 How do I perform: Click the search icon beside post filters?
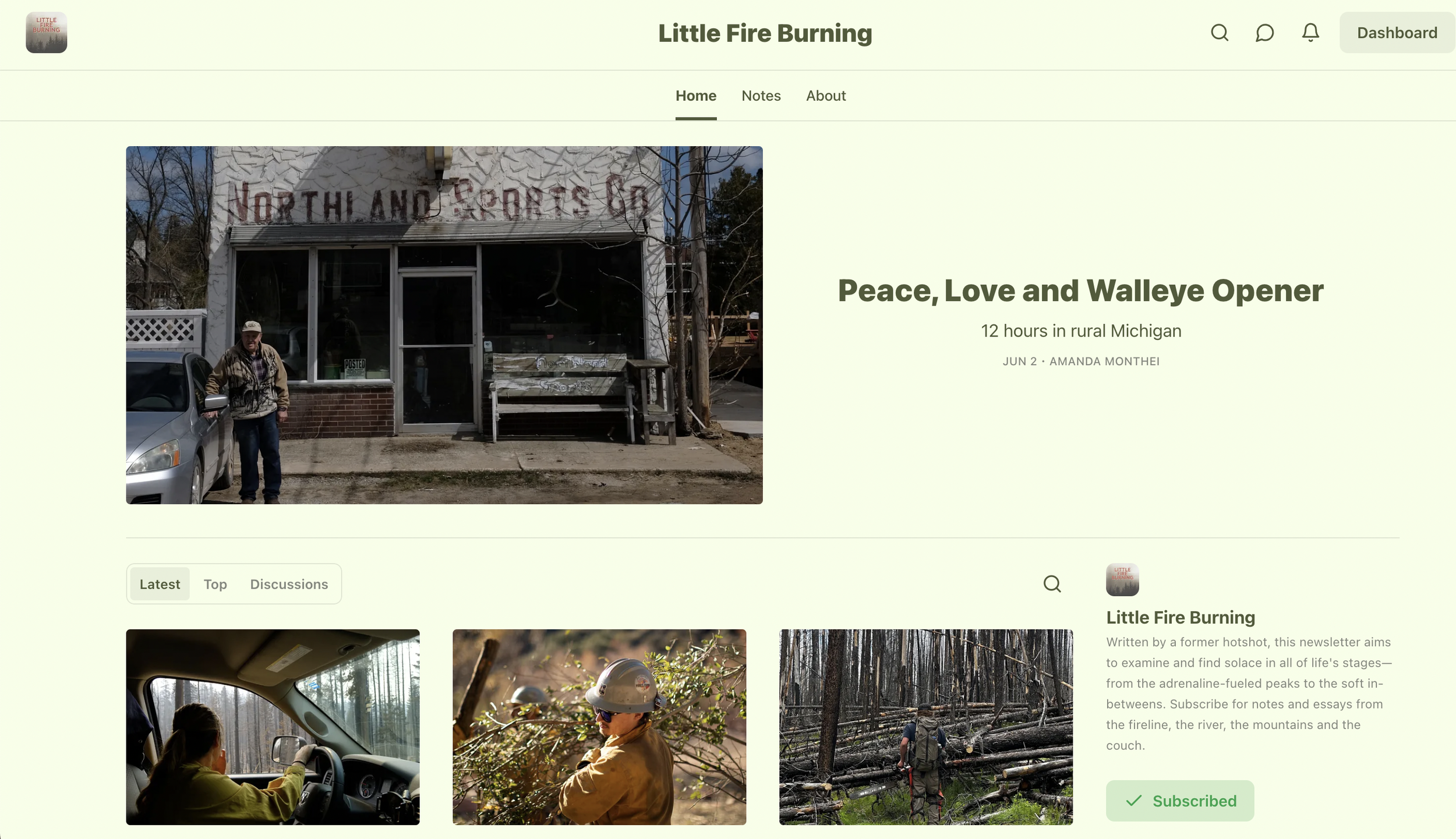1052,583
